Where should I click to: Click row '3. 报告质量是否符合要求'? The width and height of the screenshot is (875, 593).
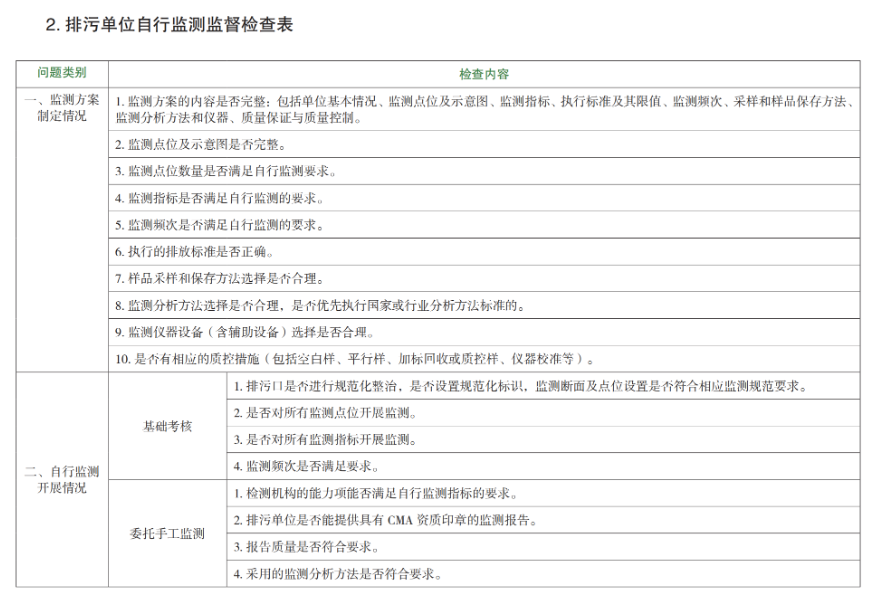(x=543, y=547)
